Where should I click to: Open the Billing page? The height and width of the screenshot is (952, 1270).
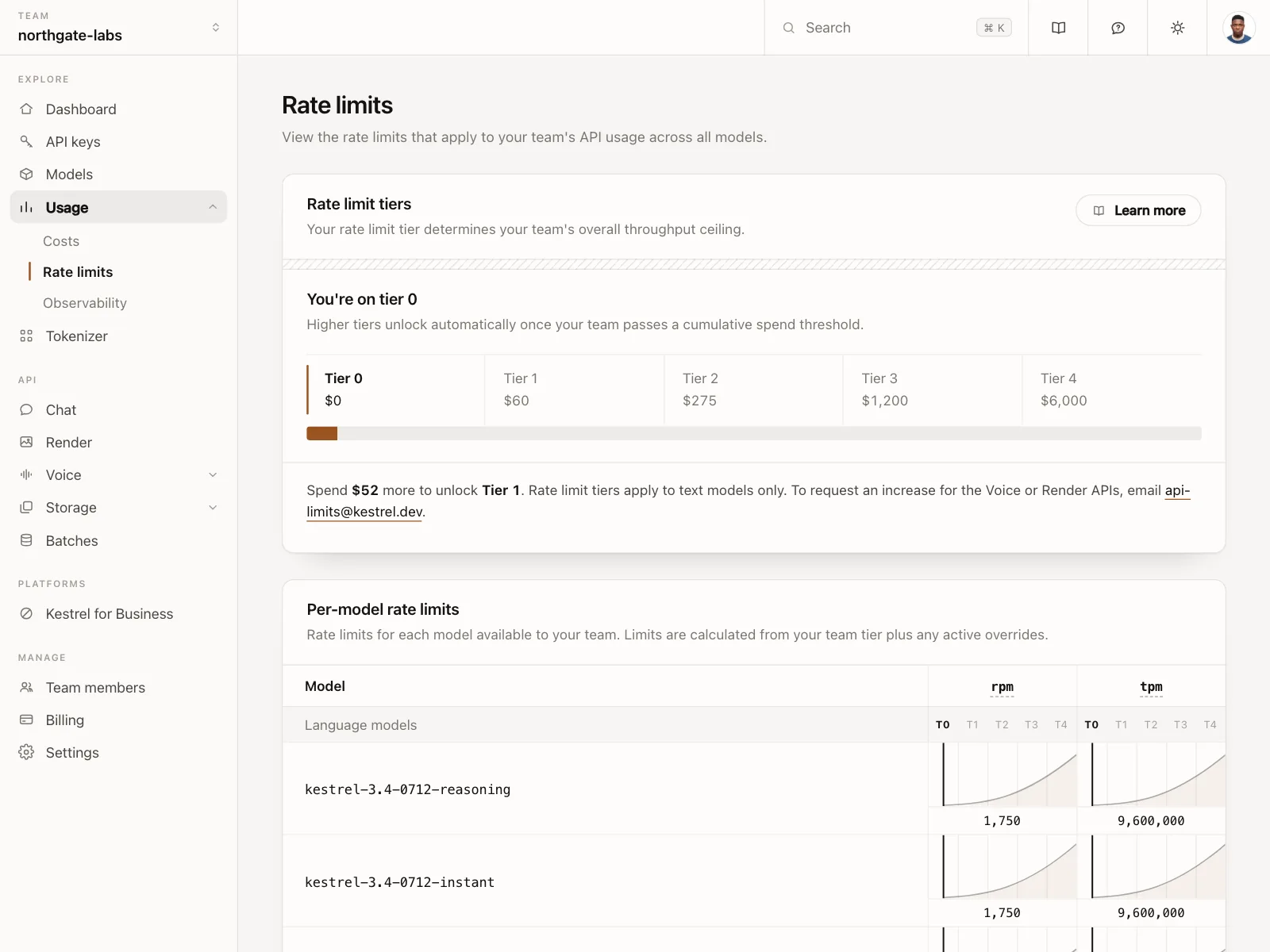pos(118,720)
